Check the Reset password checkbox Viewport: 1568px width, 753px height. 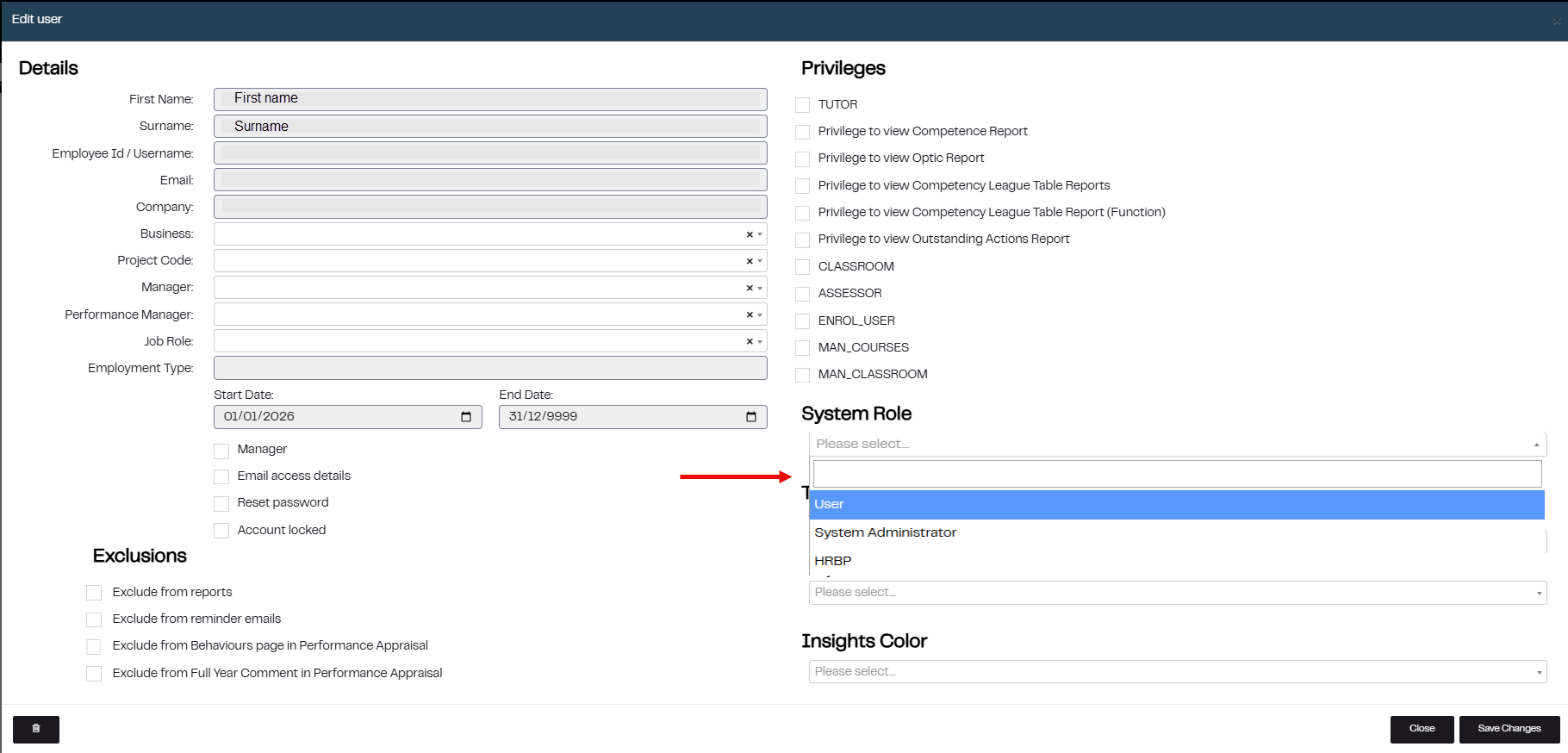221,503
